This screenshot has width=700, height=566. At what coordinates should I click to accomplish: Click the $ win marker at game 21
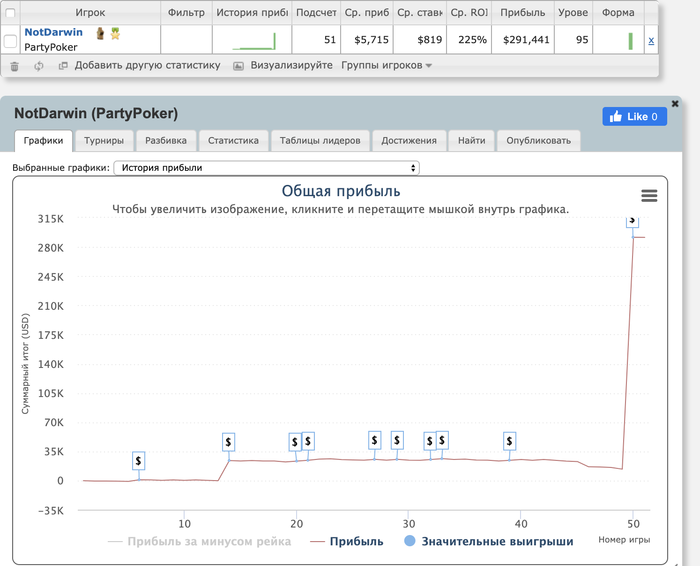click(308, 441)
